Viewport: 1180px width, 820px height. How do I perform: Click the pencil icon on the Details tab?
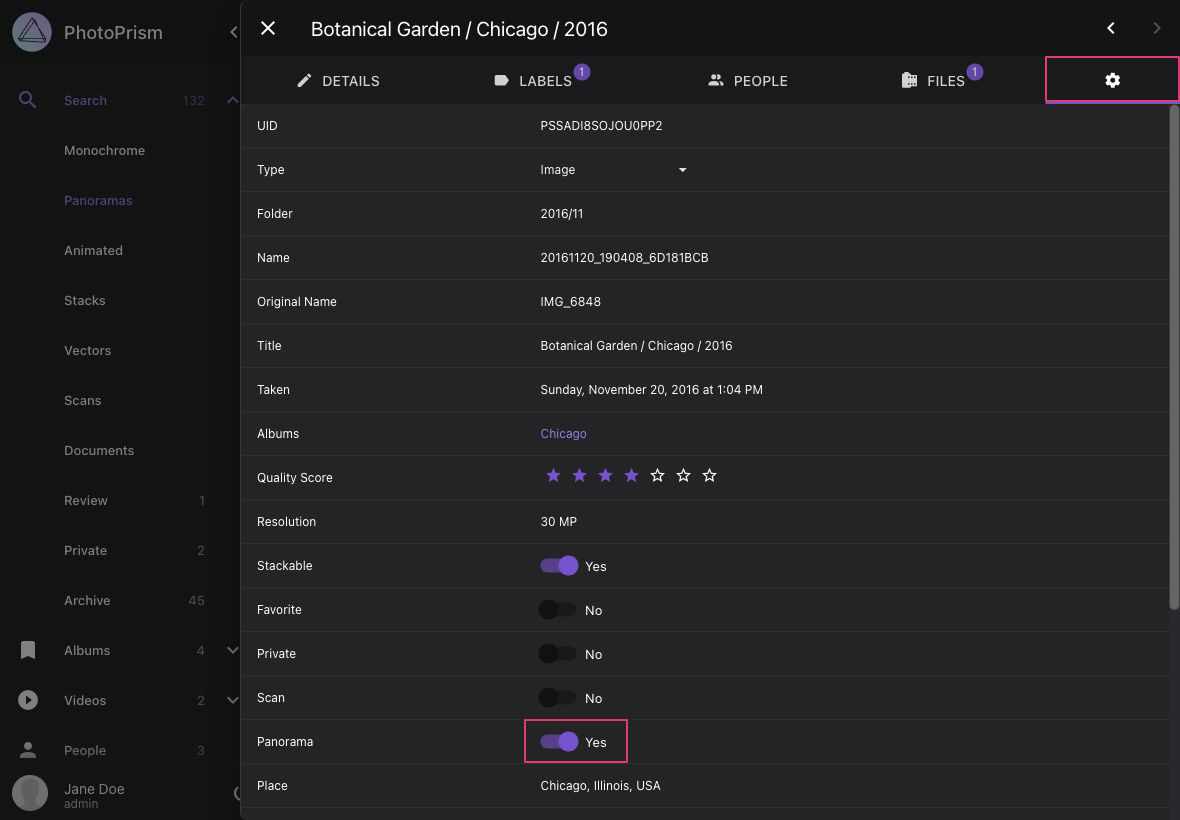pos(304,80)
